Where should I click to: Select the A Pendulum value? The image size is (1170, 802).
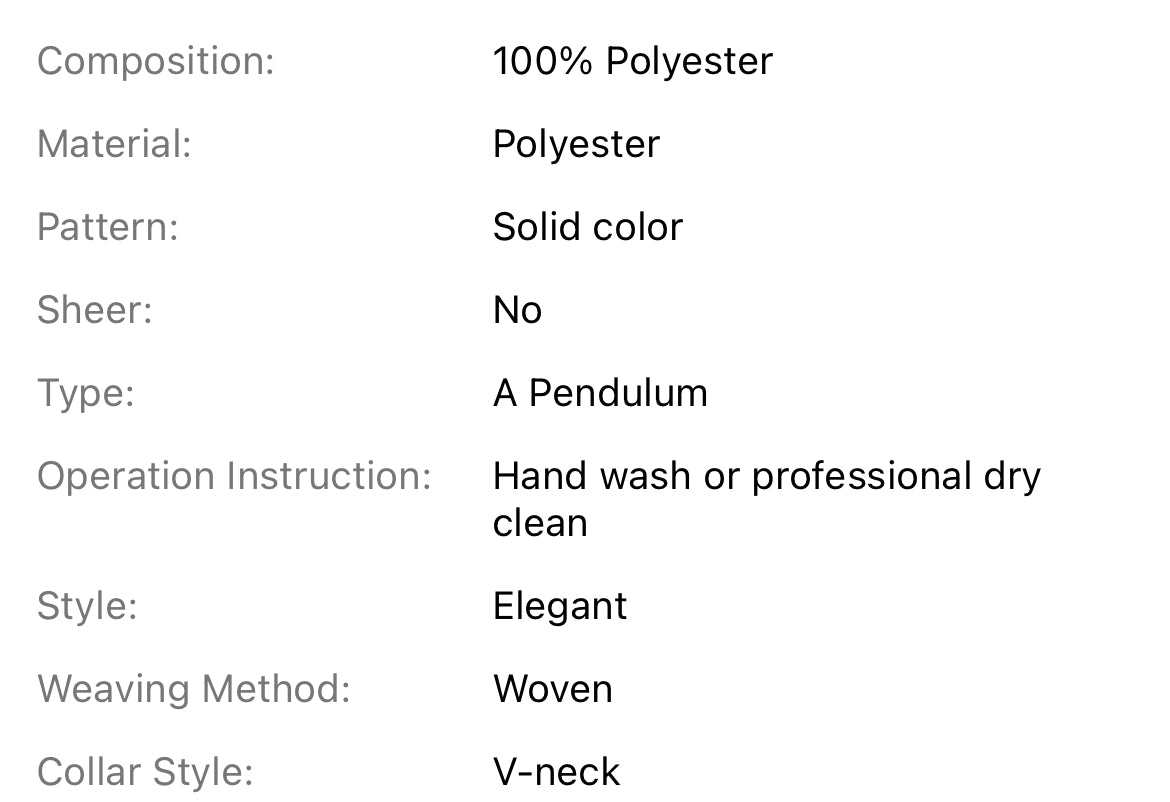click(600, 393)
